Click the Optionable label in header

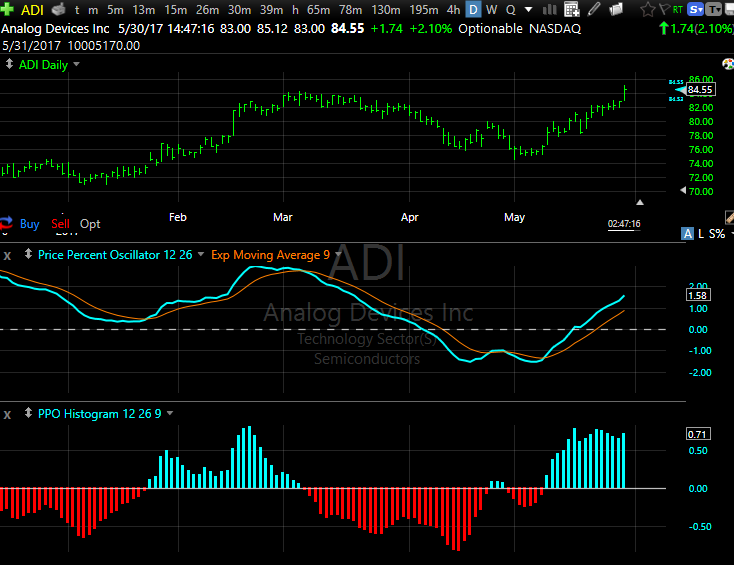tap(490, 29)
